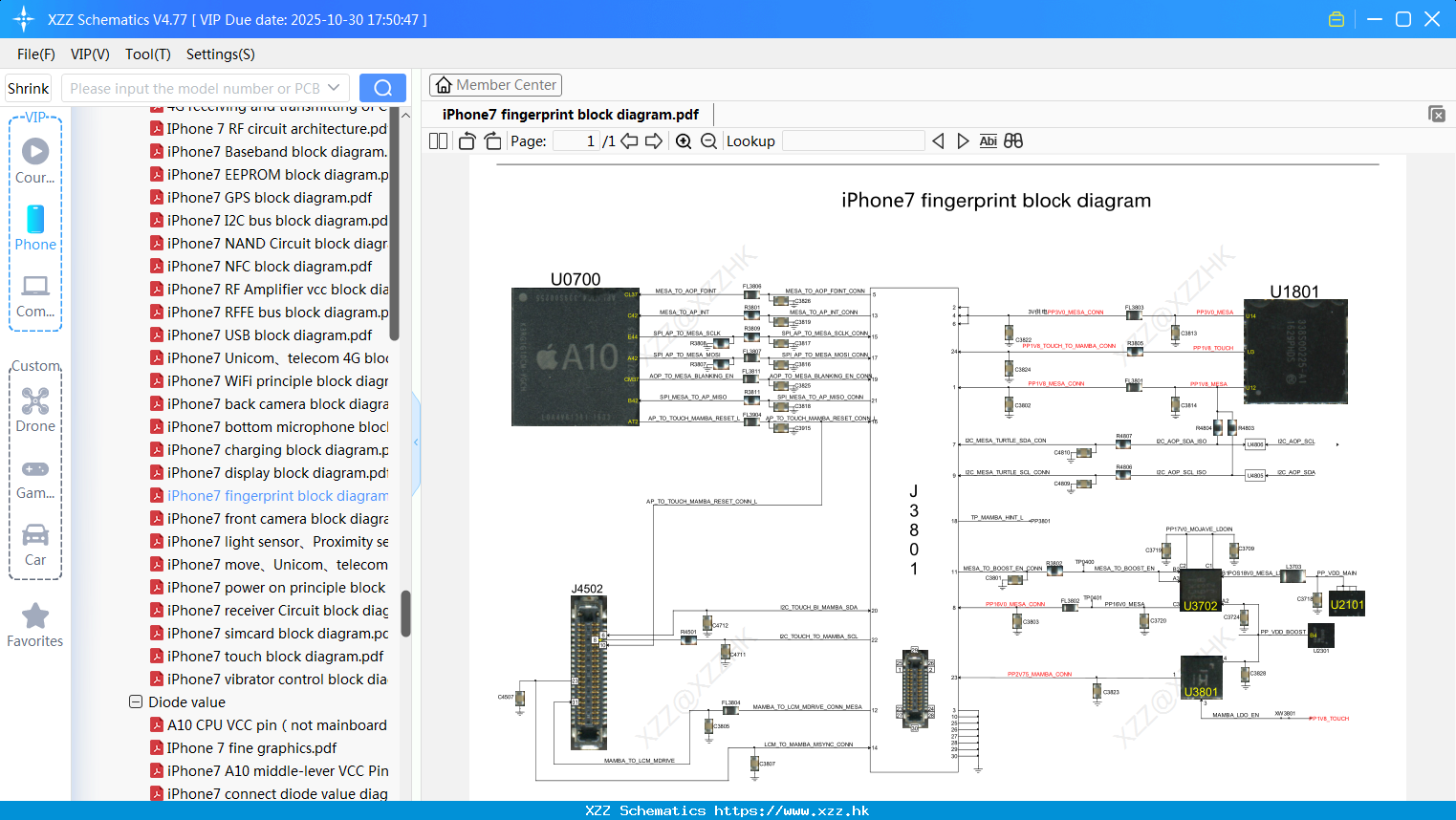Select the Drone category icon
The width and height of the screenshot is (1456, 820).
click(x=35, y=410)
